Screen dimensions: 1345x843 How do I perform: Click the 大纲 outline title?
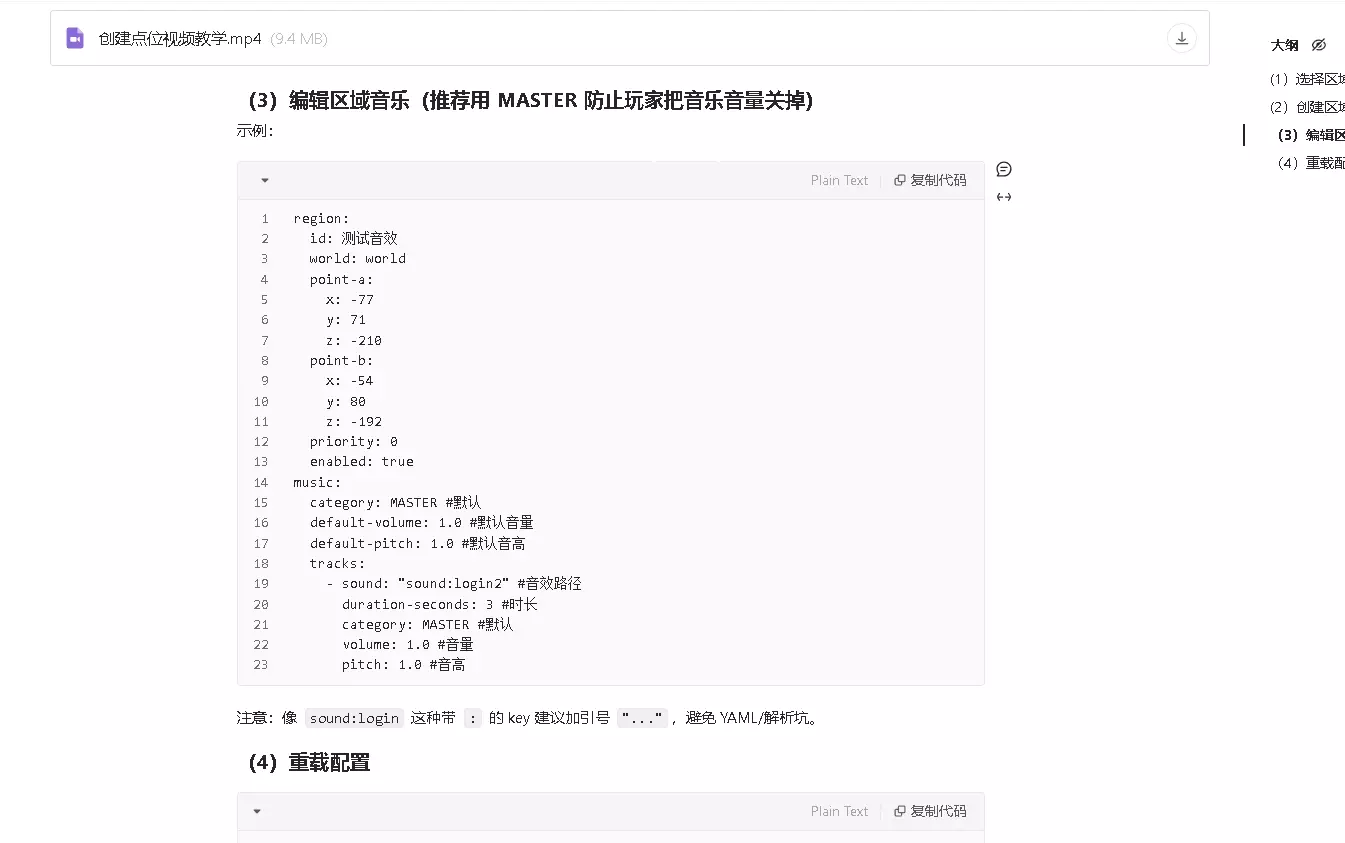click(1284, 45)
